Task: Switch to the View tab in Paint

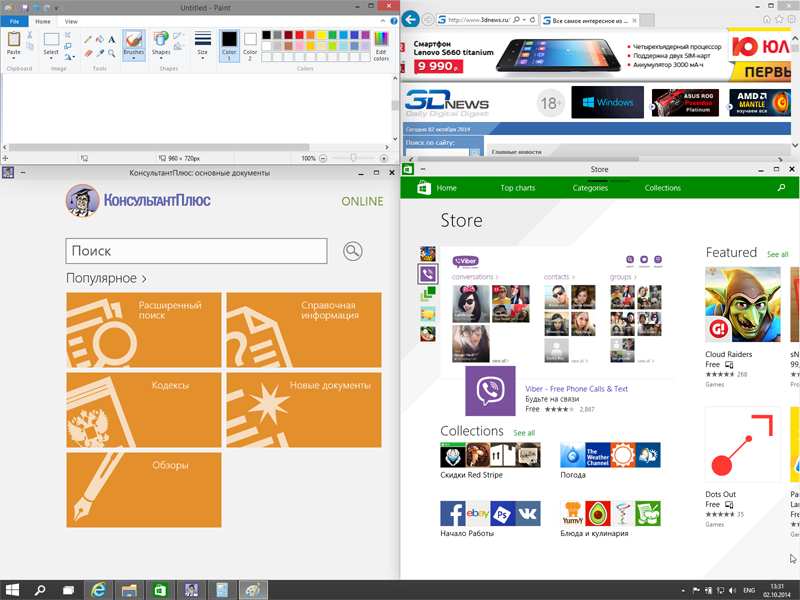Action: coord(71,21)
